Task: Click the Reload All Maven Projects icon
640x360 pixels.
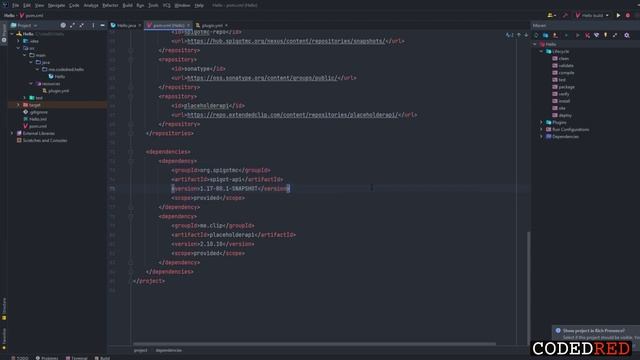Action: tap(536, 36)
